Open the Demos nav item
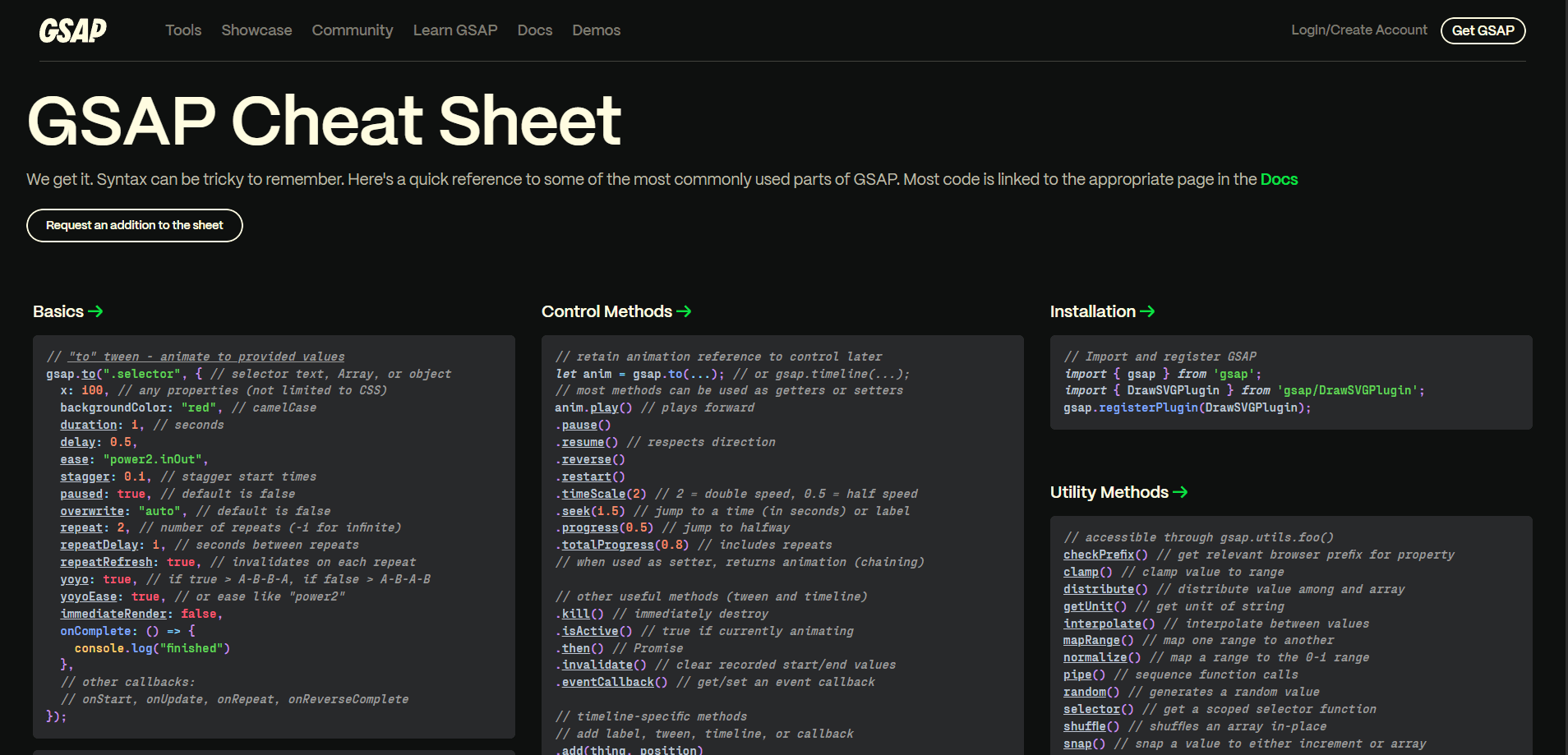1568x755 pixels. [x=597, y=30]
